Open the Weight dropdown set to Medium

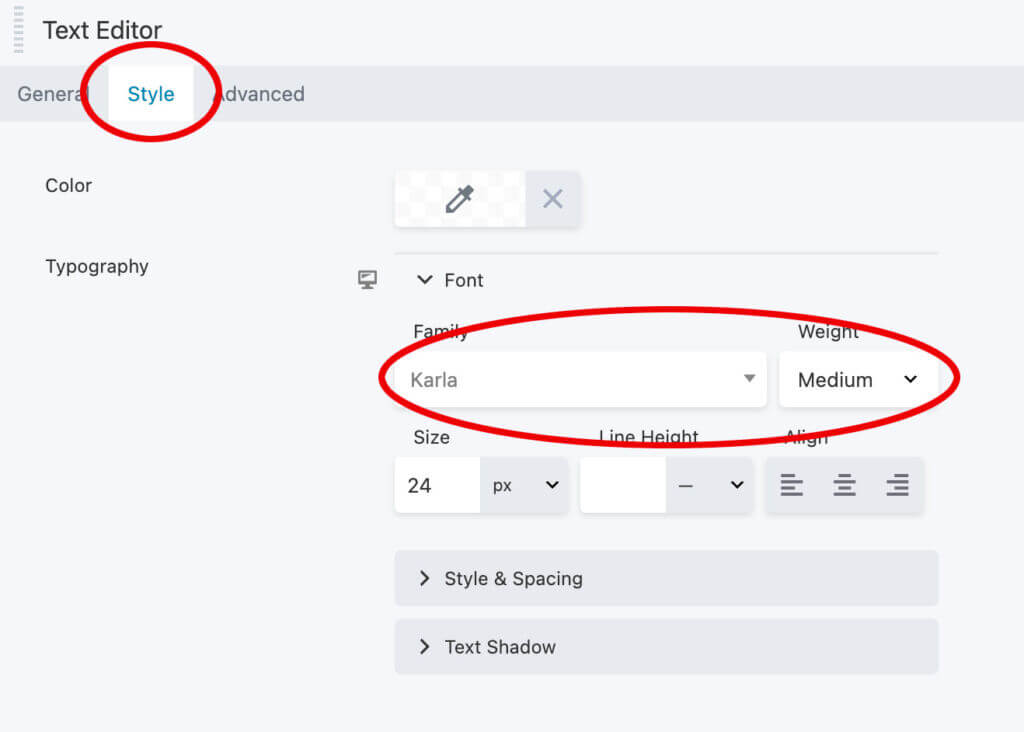click(857, 379)
